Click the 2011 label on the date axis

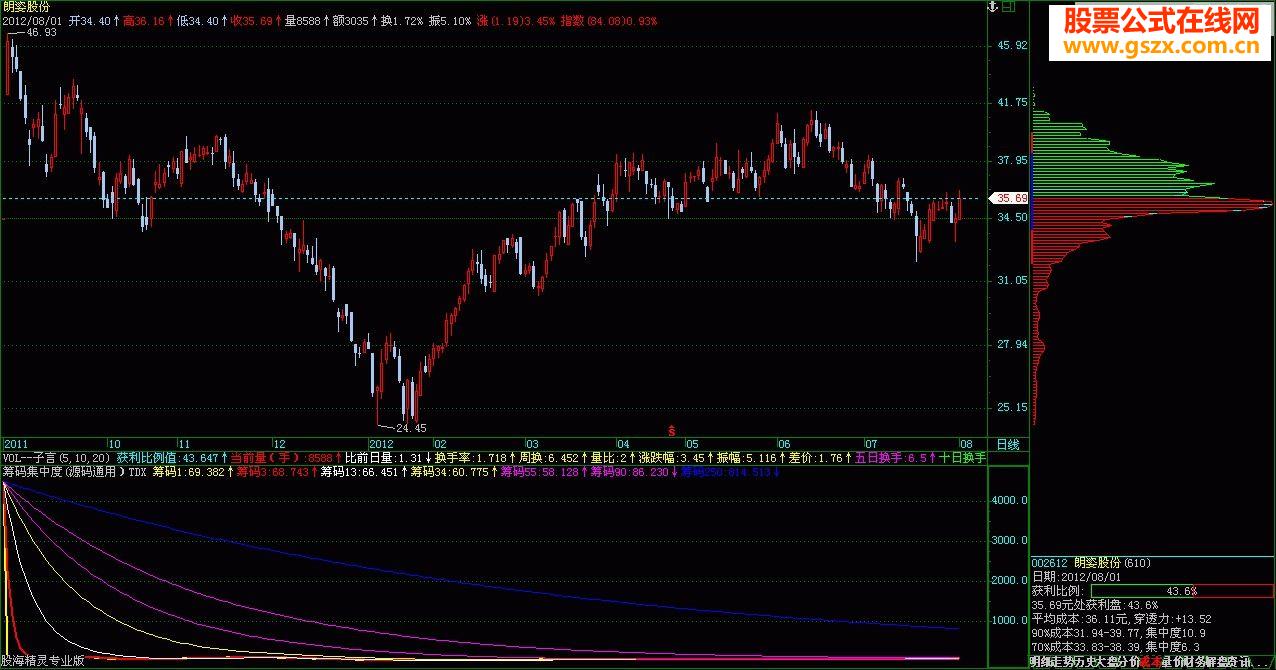click(15, 443)
